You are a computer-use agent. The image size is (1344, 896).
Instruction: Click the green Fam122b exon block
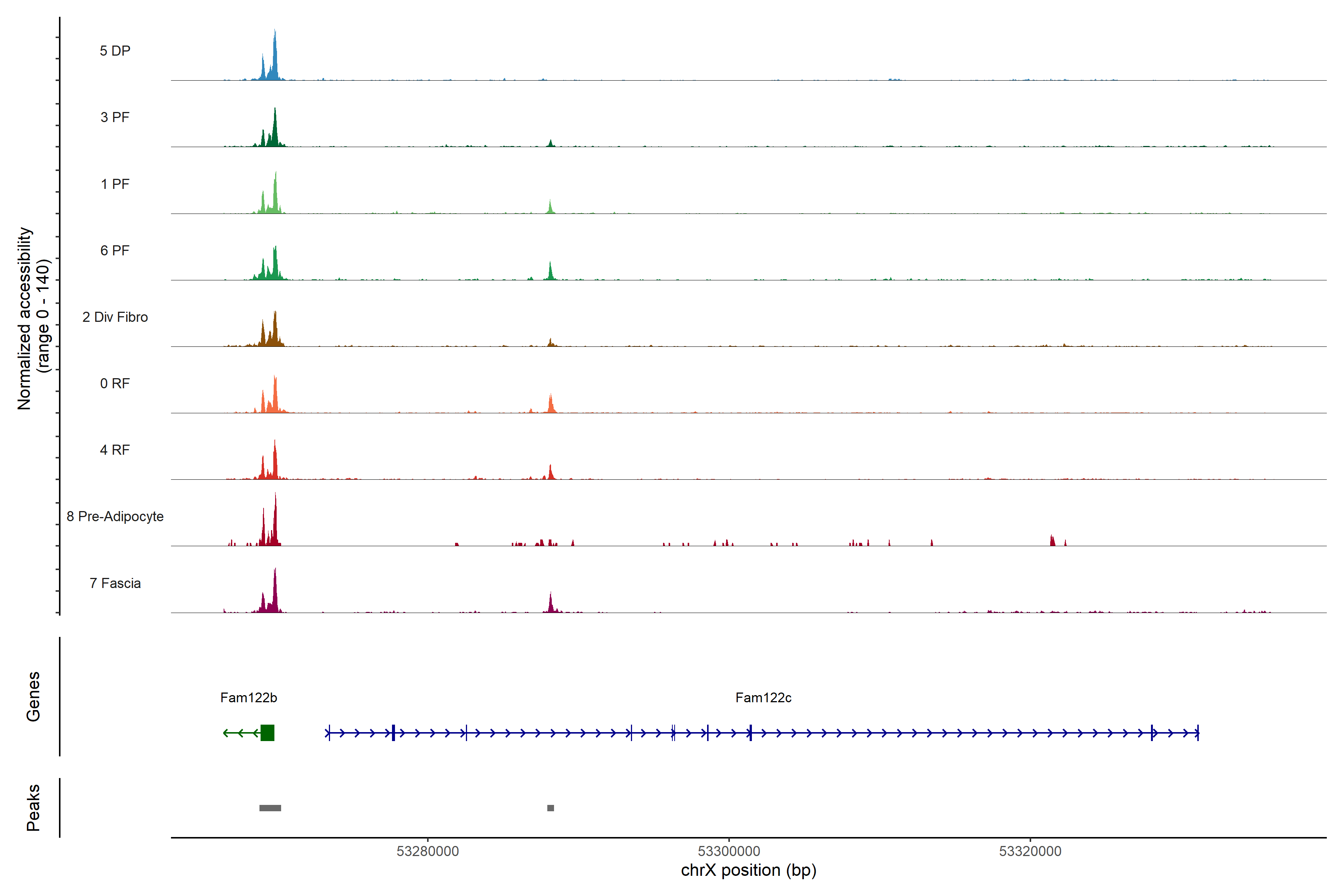click(x=267, y=732)
